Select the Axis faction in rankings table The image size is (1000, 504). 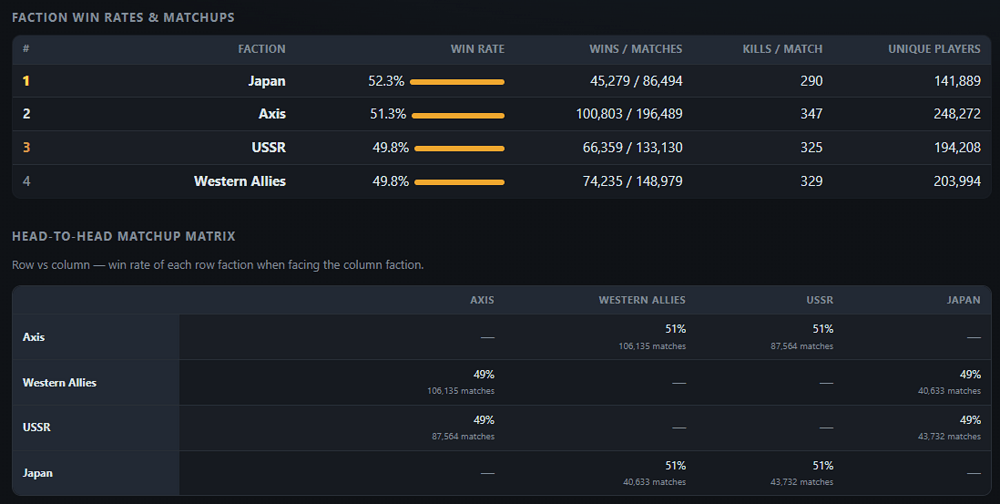(x=272, y=114)
